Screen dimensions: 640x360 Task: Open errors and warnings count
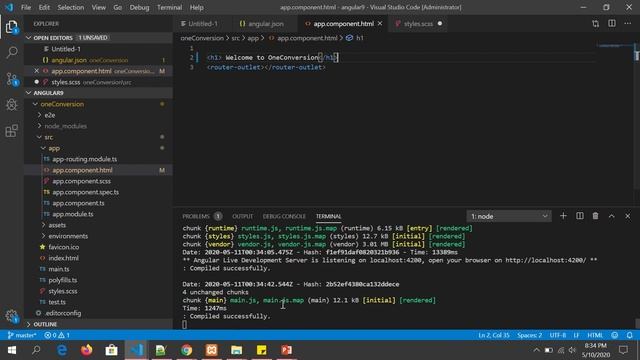(57, 335)
